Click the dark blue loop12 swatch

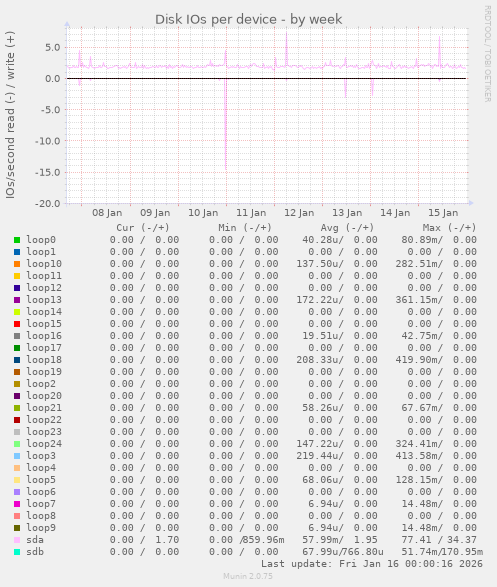(17, 288)
